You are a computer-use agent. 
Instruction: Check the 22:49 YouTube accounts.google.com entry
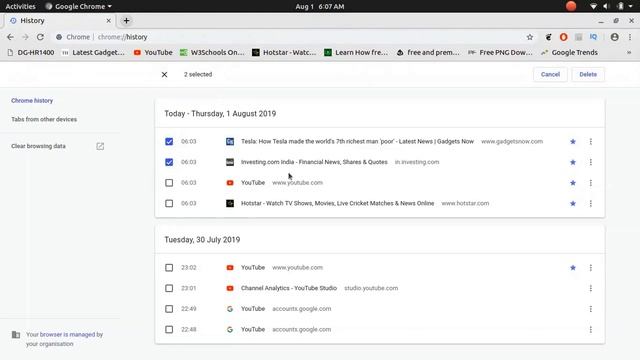pyautogui.click(x=169, y=309)
